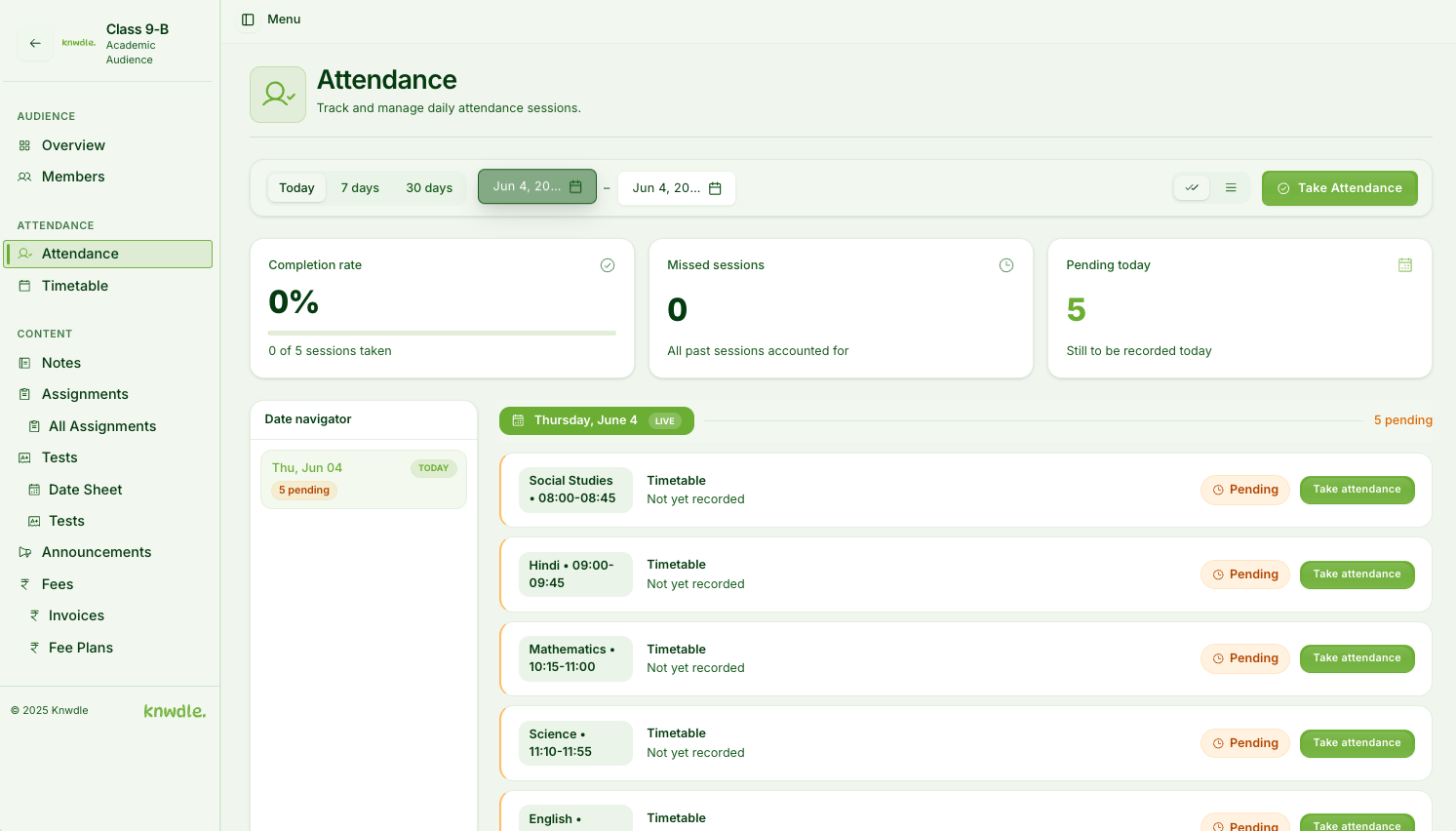
Task: Select the Today range tab
Action: (x=296, y=188)
